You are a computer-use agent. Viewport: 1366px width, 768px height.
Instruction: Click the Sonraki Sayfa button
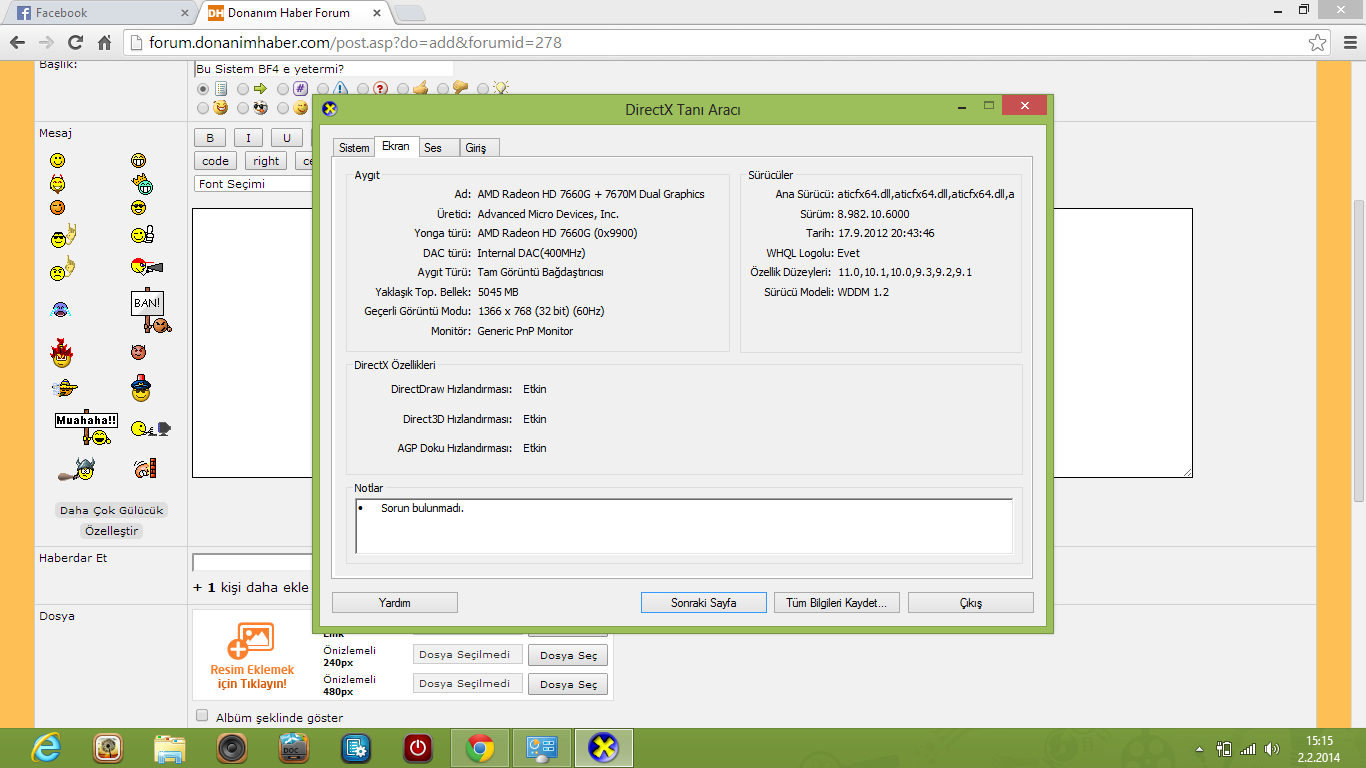click(x=703, y=603)
